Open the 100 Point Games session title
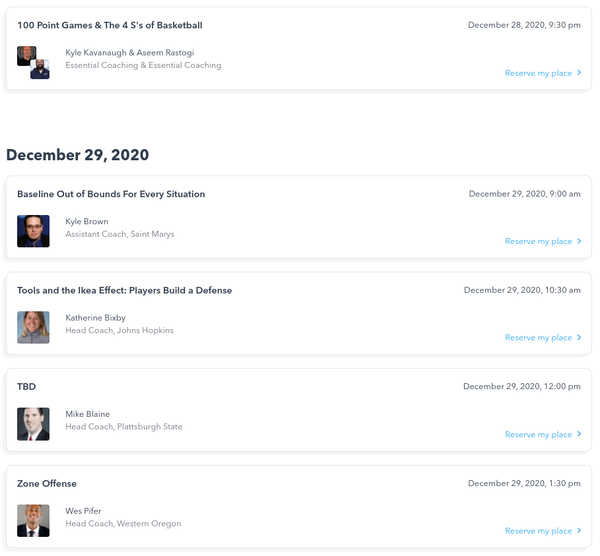 tap(109, 25)
